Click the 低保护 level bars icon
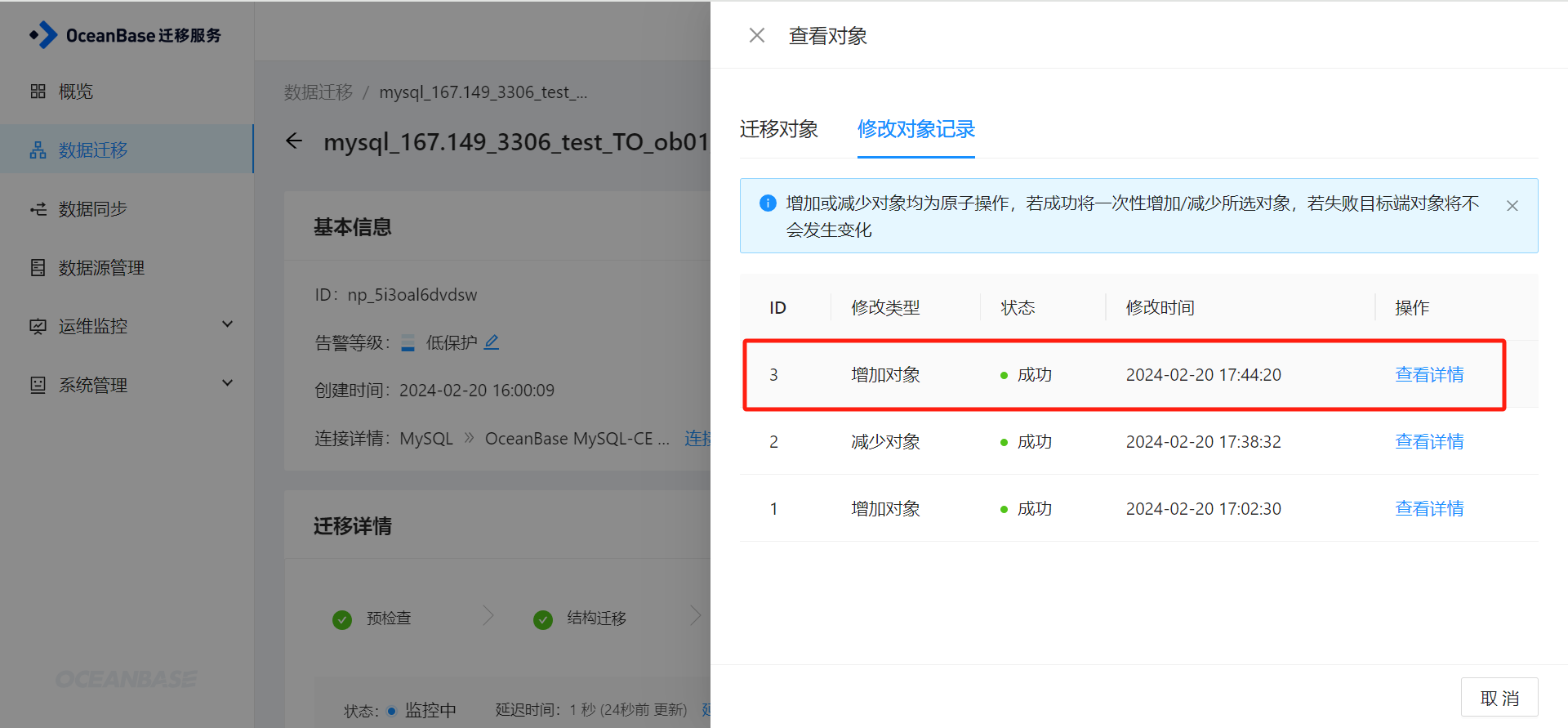The width and height of the screenshot is (1568, 728). tap(408, 343)
